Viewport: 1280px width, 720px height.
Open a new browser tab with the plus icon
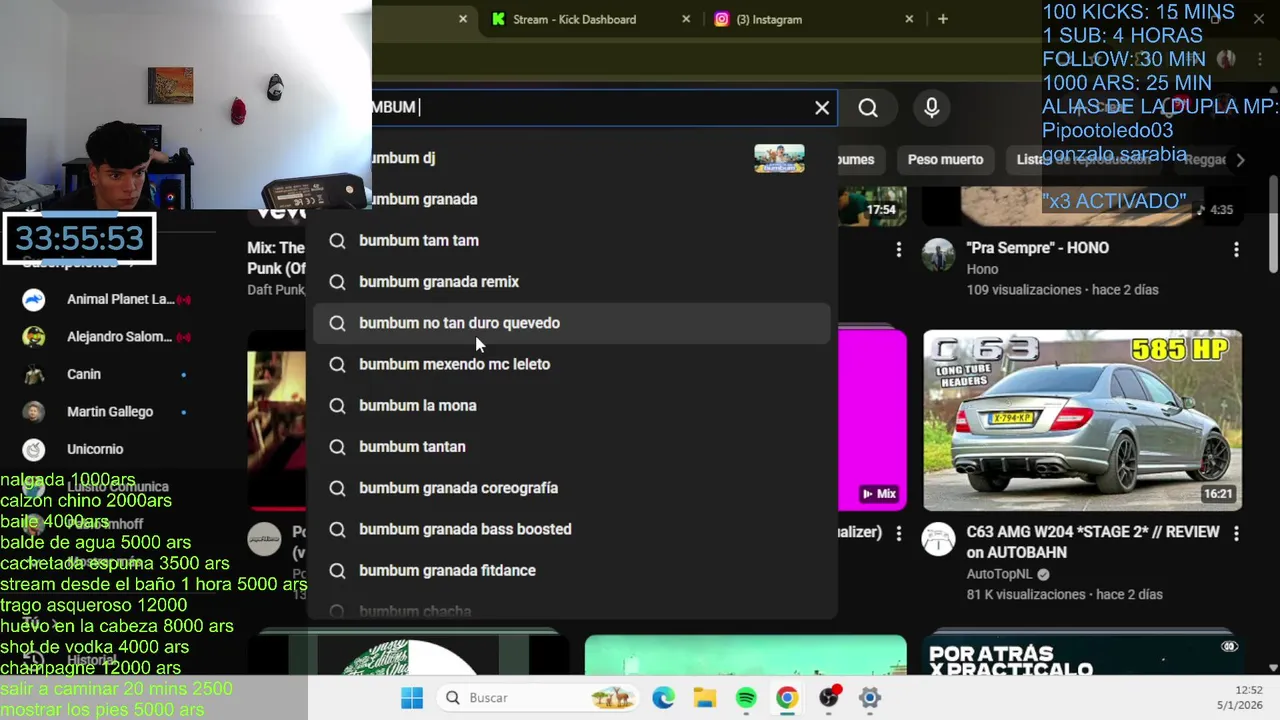pyautogui.click(x=942, y=19)
